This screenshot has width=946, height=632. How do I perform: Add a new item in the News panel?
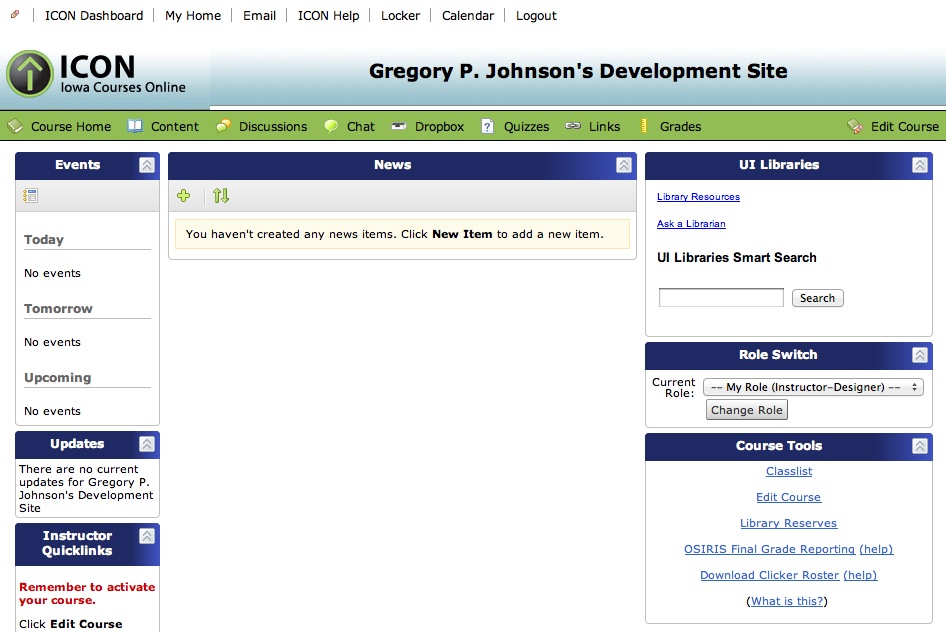click(x=184, y=196)
